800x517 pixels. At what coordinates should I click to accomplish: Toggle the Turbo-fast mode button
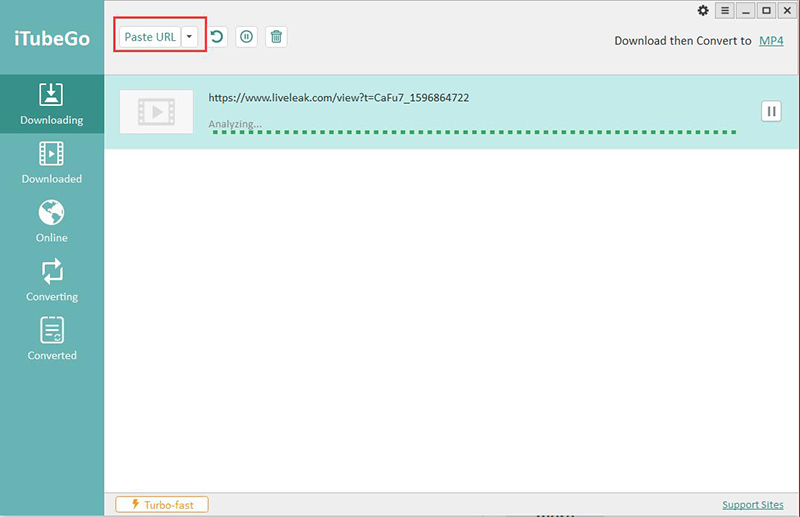162,505
